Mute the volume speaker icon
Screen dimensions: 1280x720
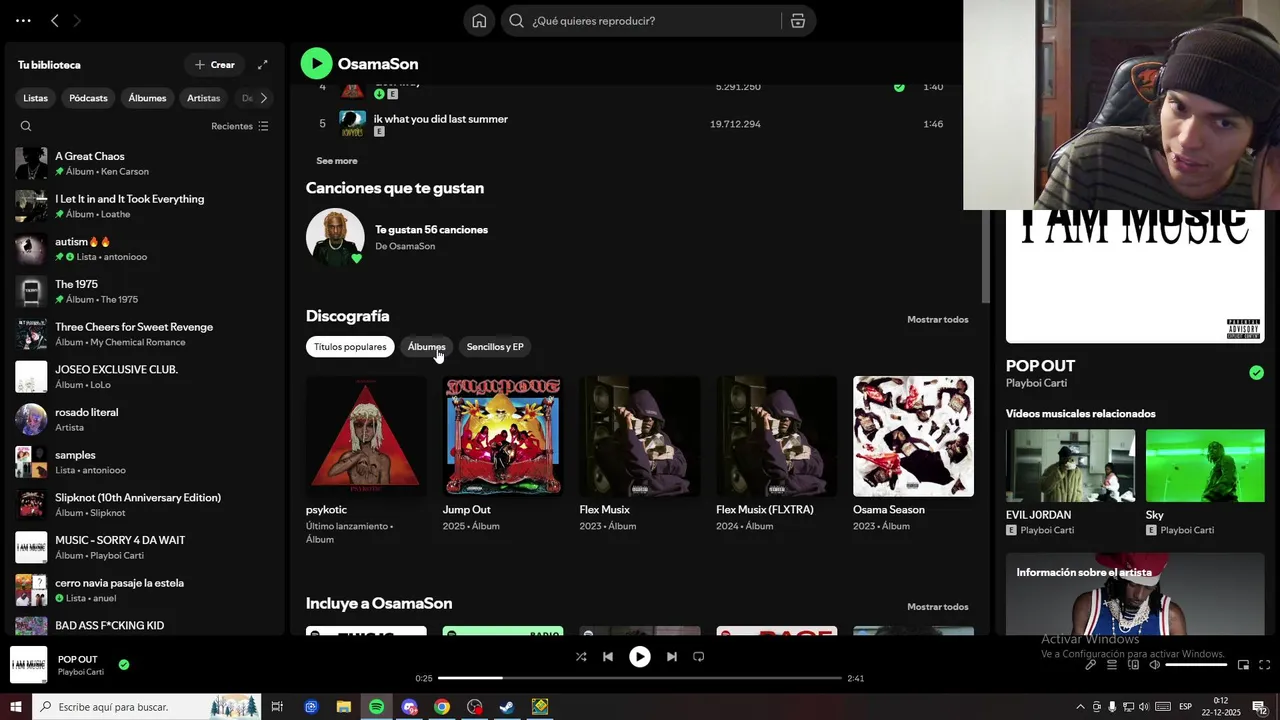(x=1154, y=665)
